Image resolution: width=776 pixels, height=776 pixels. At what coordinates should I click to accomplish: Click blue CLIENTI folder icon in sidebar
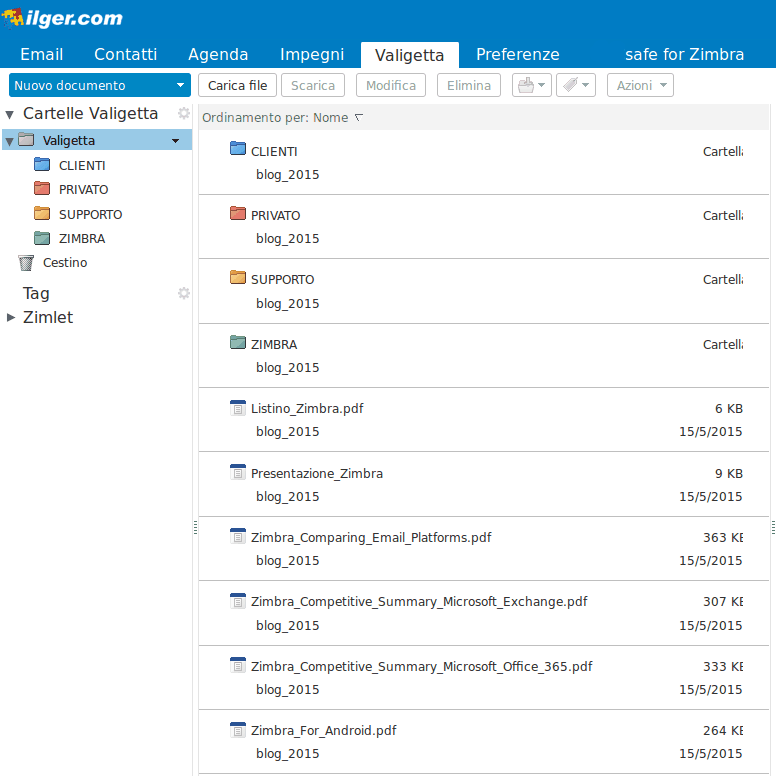[42, 164]
